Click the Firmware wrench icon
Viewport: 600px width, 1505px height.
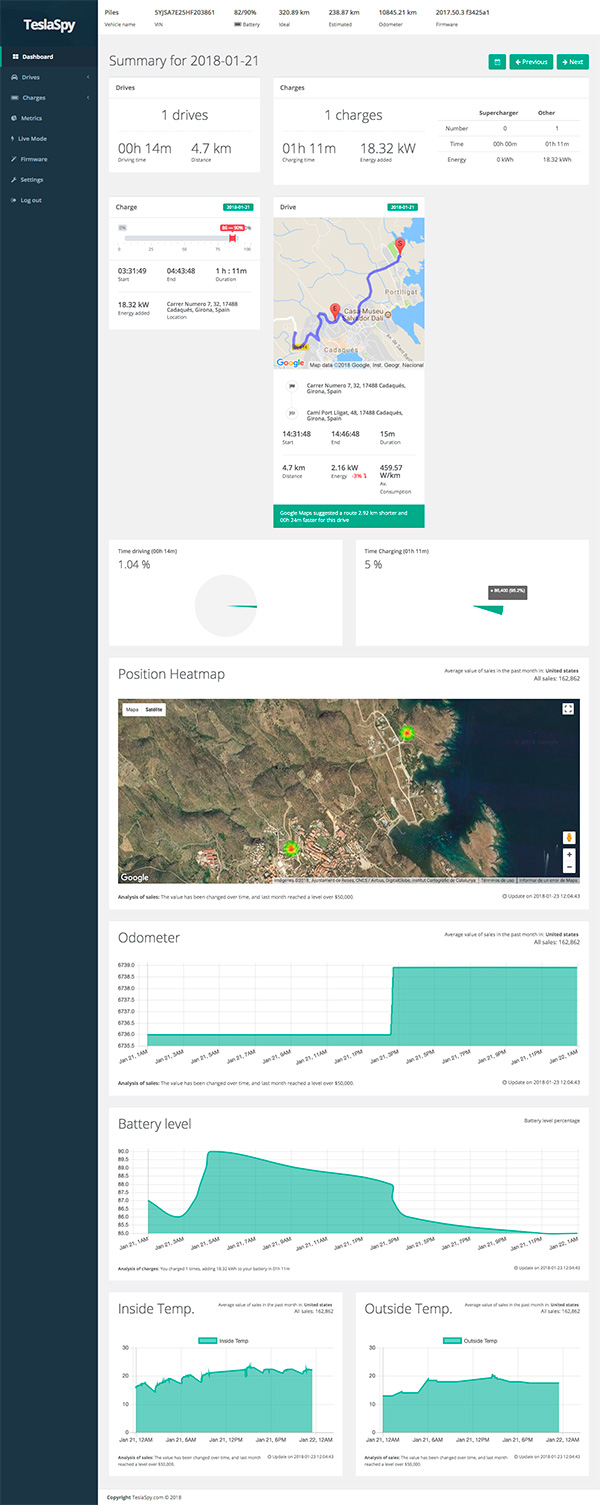pyautogui.click(x=14, y=159)
